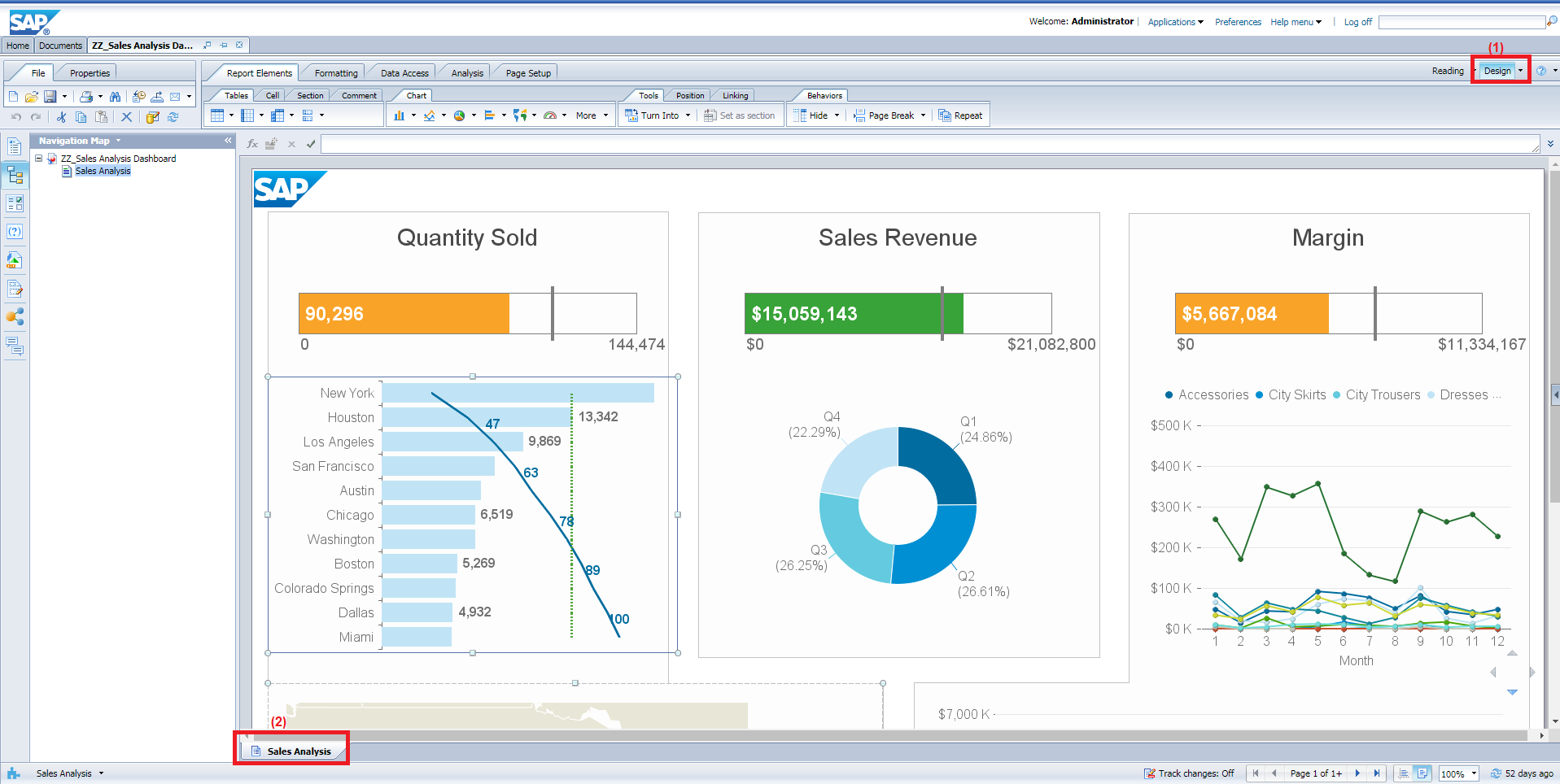Click the Refresh icon in File toolbar

pyautogui.click(x=173, y=117)
